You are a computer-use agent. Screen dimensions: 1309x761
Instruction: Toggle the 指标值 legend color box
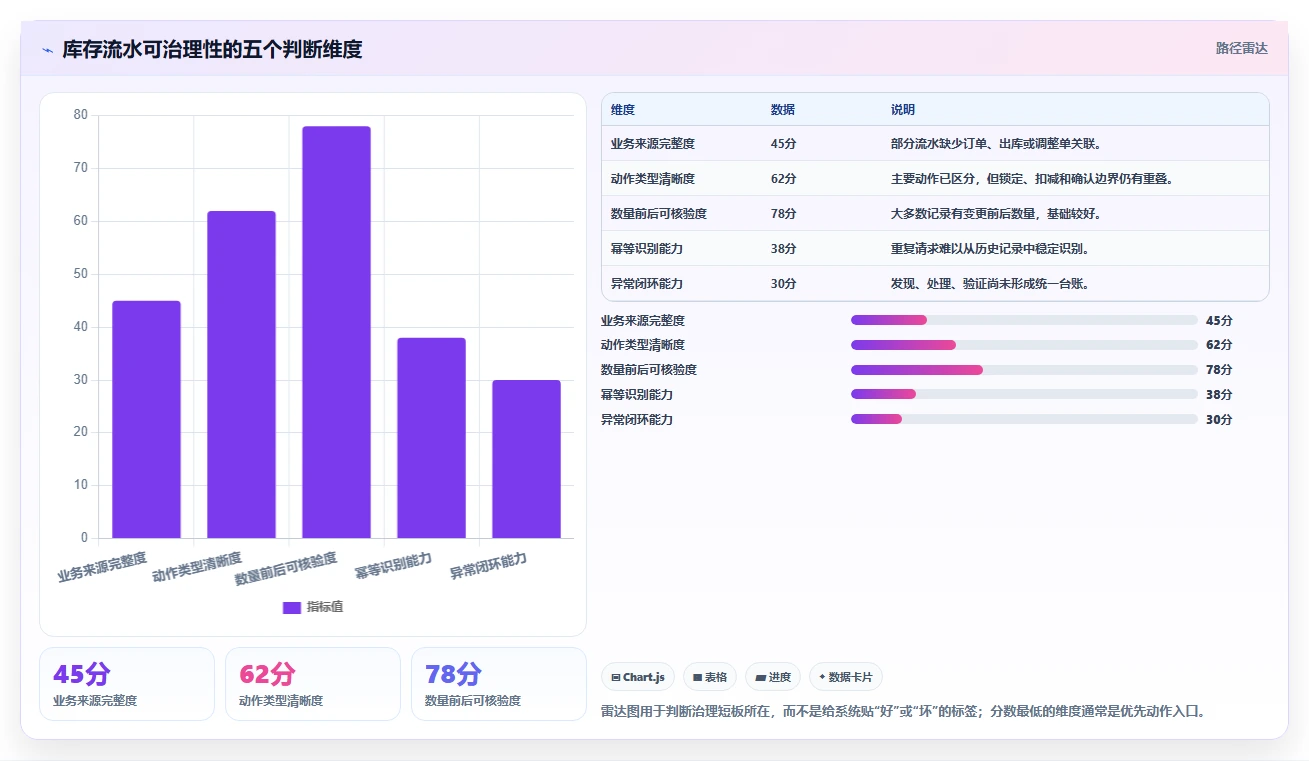tap(292, 607)
